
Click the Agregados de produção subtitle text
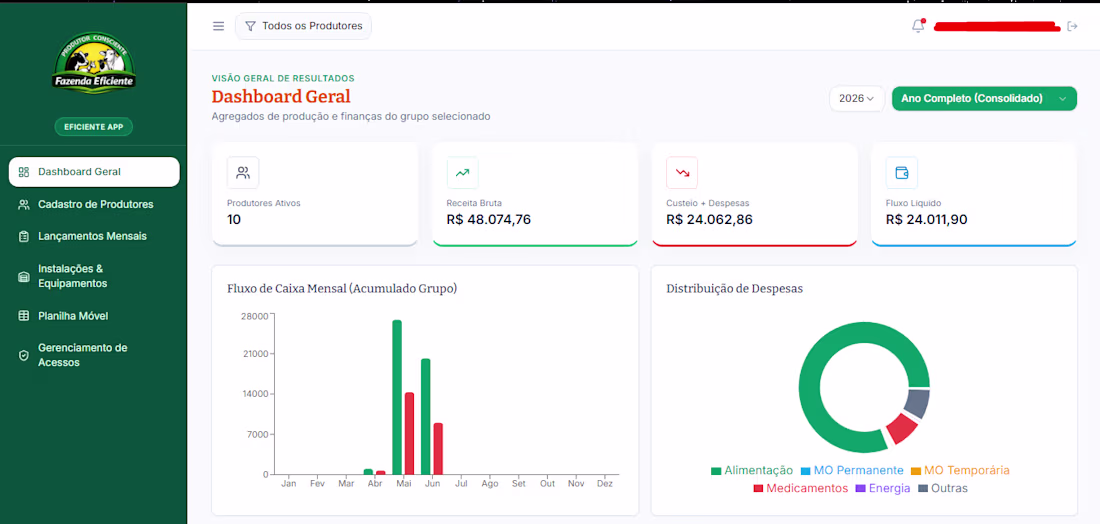coord(351,116)
